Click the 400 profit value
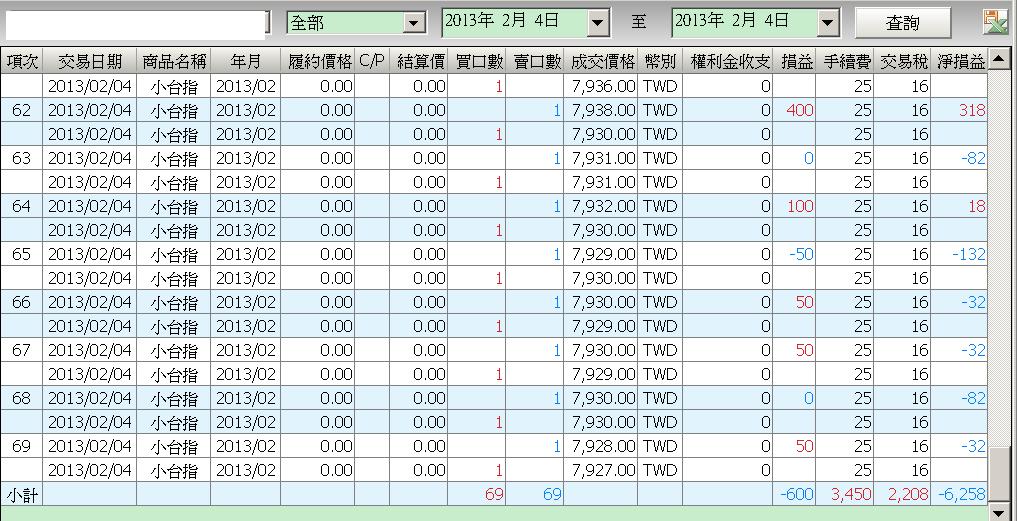 tap(800, 110)
